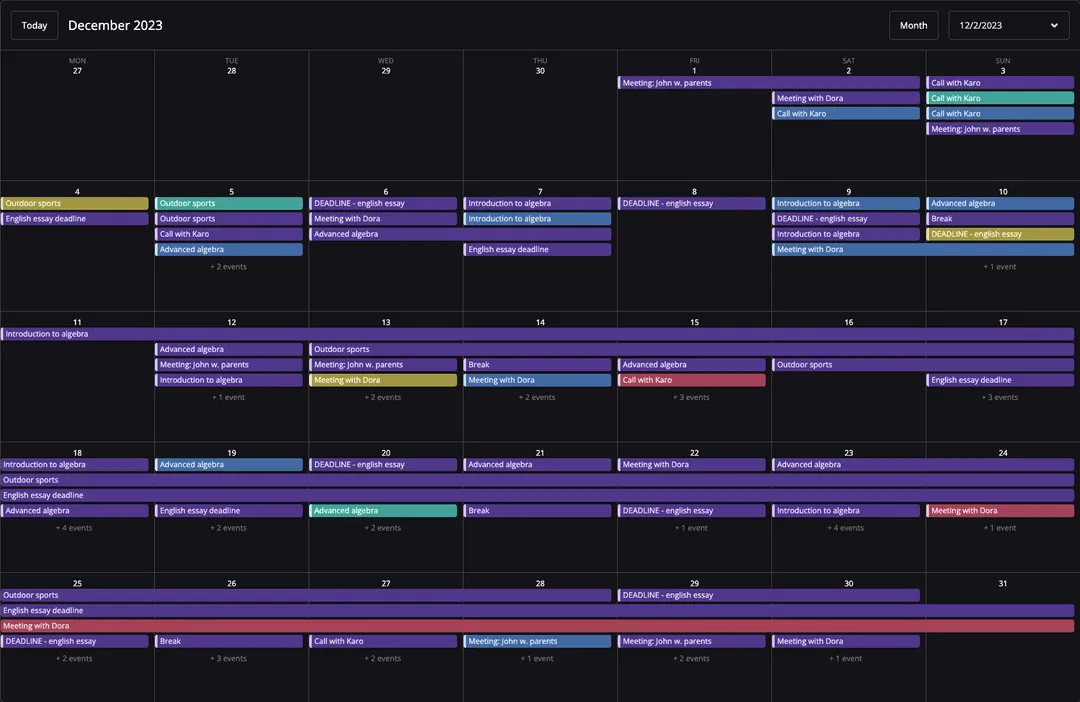This screenshot has height=702, width=1080.
Task: Reveal the 4 extra events on December 18
Action: [75, 527]
